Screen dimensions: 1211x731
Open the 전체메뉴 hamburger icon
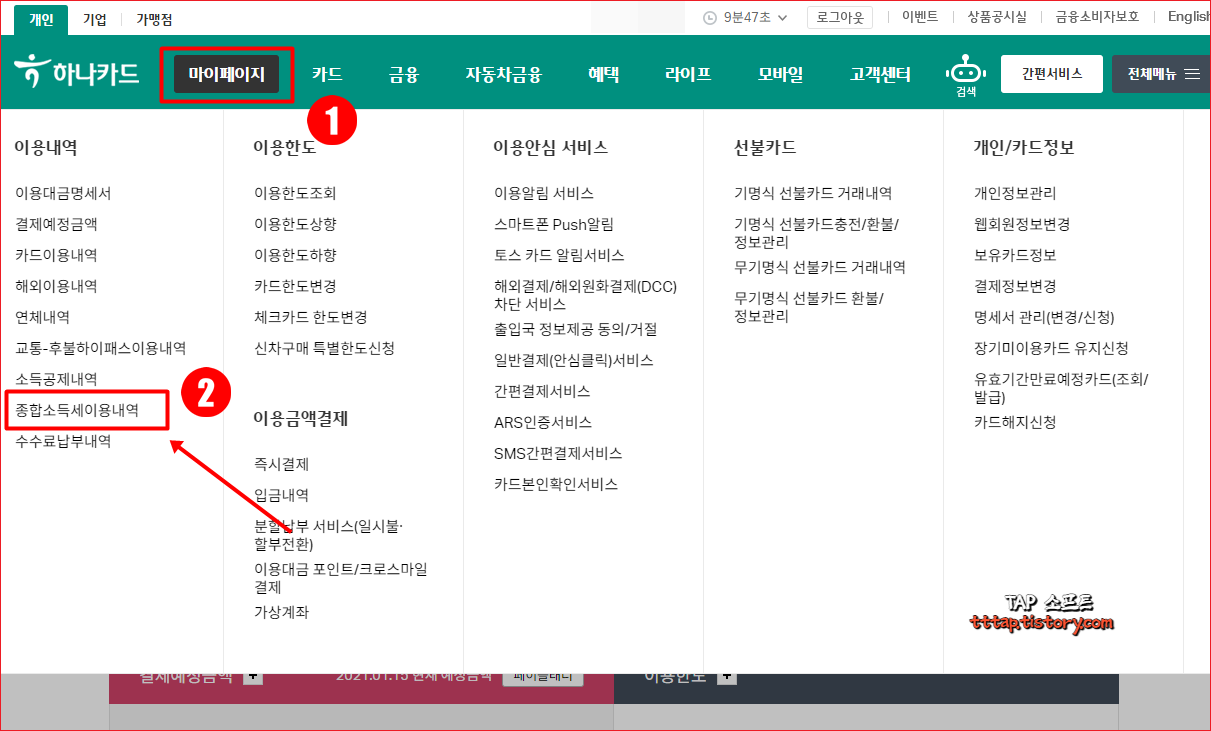(1192, 74)
